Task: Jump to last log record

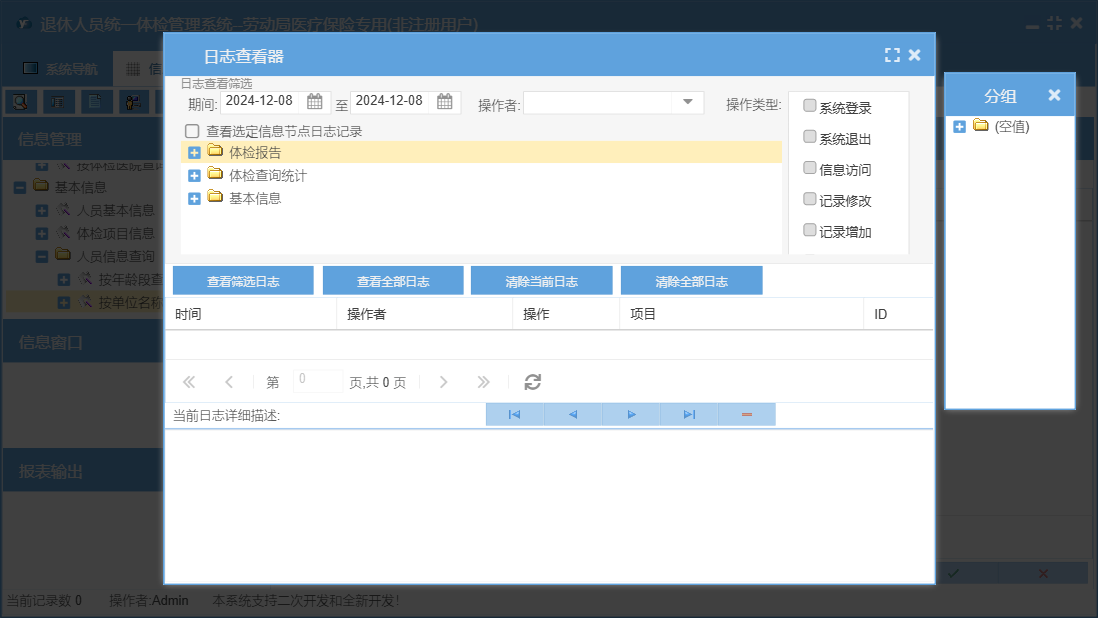Action: pyautogui.click(x=689, y=414)
